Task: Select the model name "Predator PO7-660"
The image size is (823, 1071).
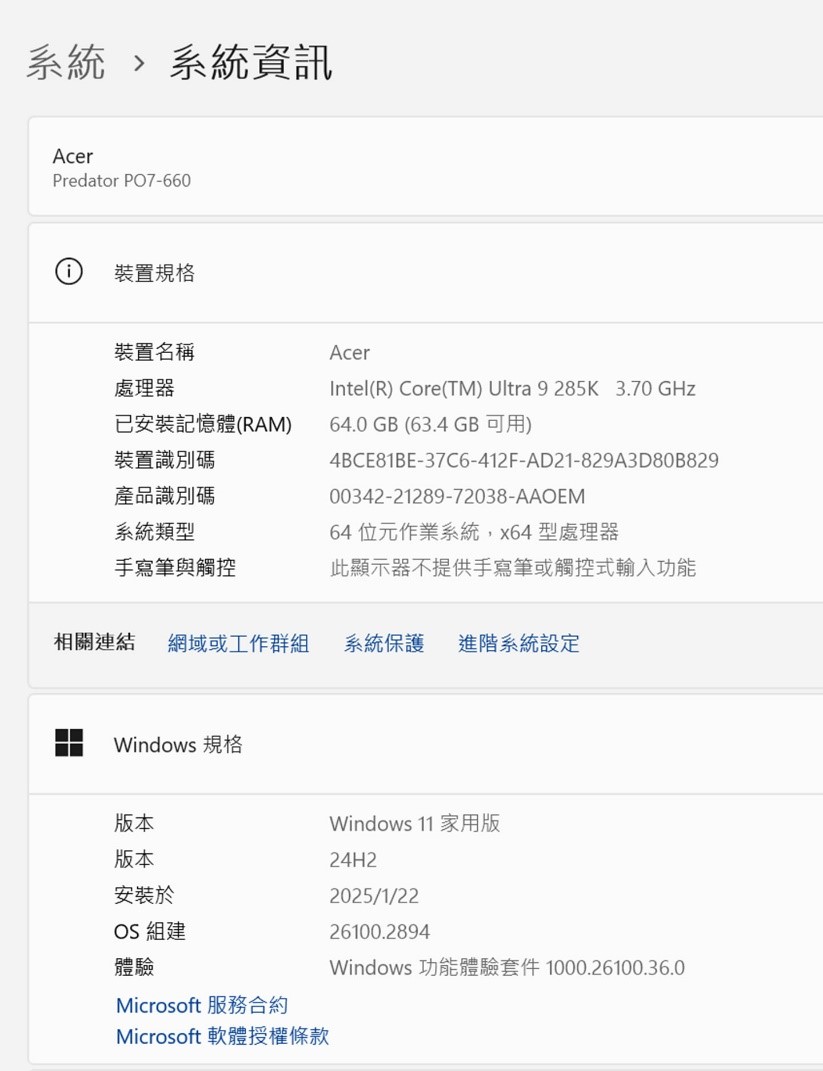Action: pos(122,180)
